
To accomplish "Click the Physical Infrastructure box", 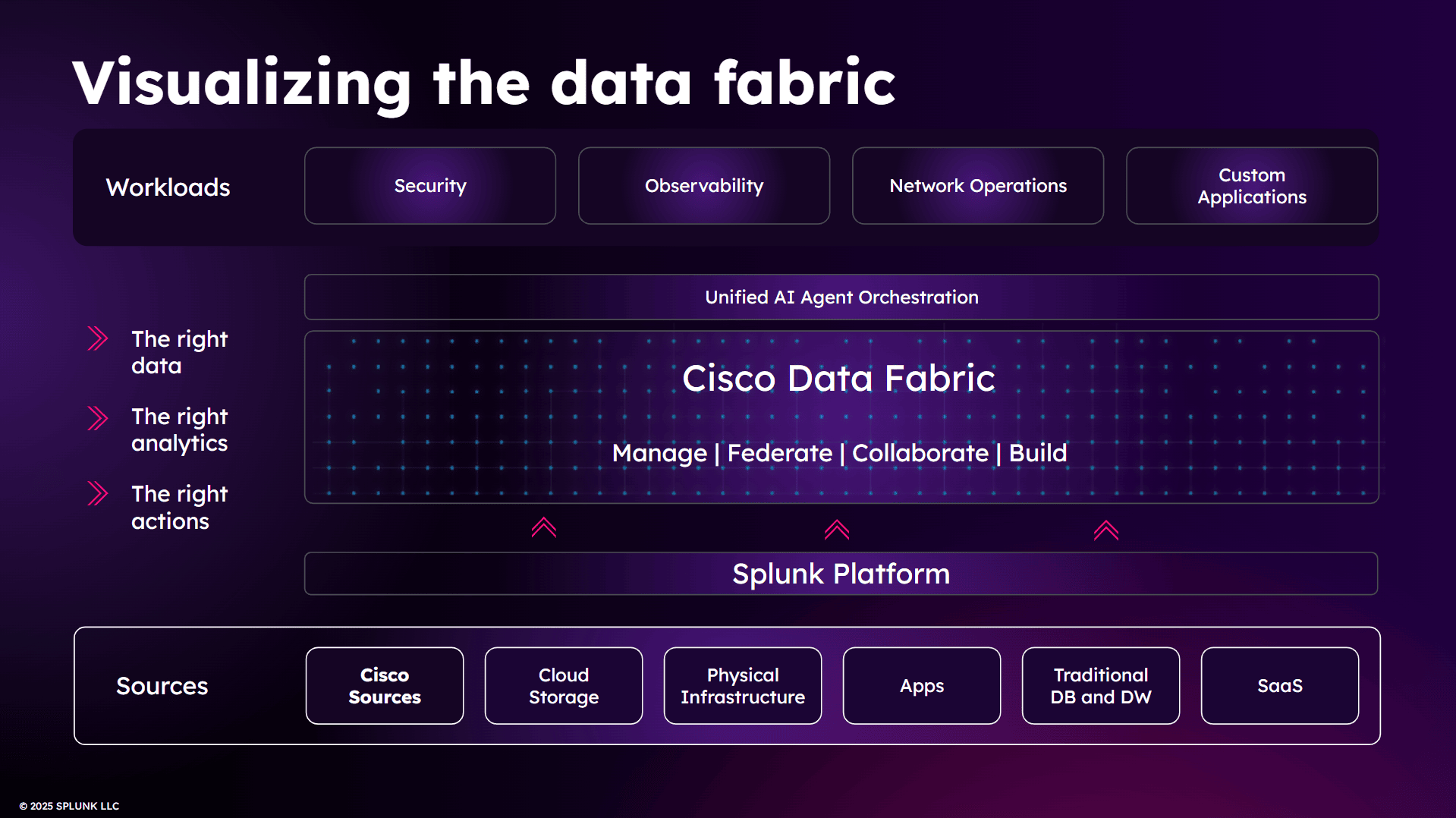I will 743,686.
